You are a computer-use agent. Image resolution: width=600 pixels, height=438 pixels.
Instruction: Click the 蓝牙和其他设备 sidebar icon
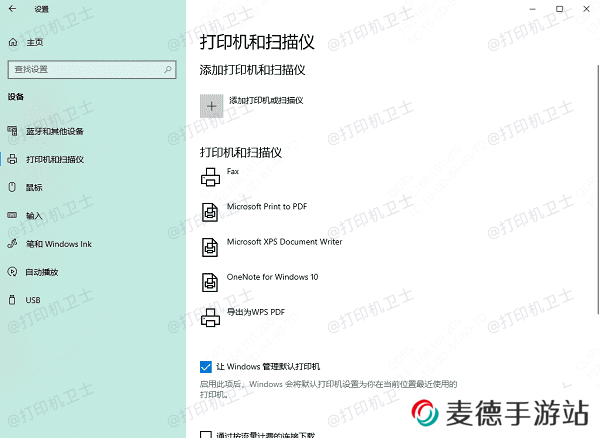(x=12, y=131)
